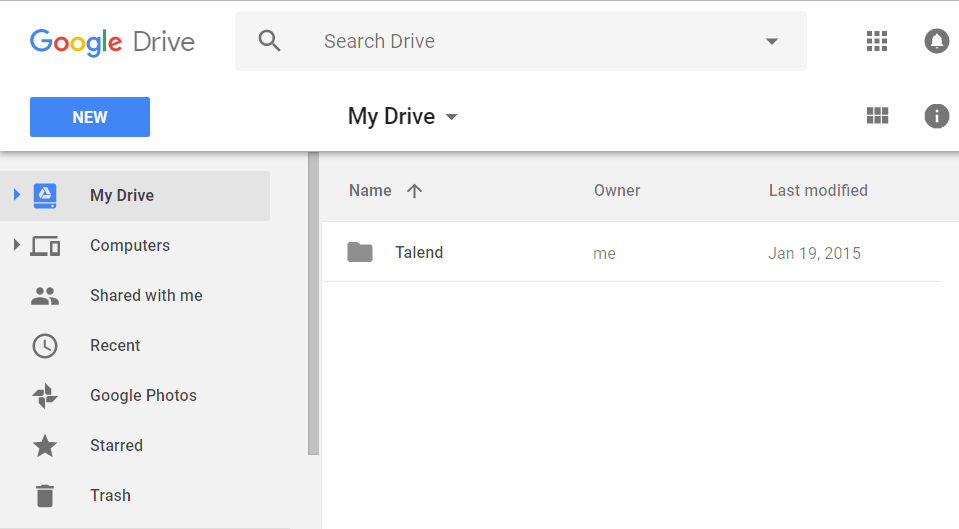Image resolution: width=959 pixels, height=529 pixels.
Task: Open Google Photos pinwheel icon
Action: tap(45, 395)
